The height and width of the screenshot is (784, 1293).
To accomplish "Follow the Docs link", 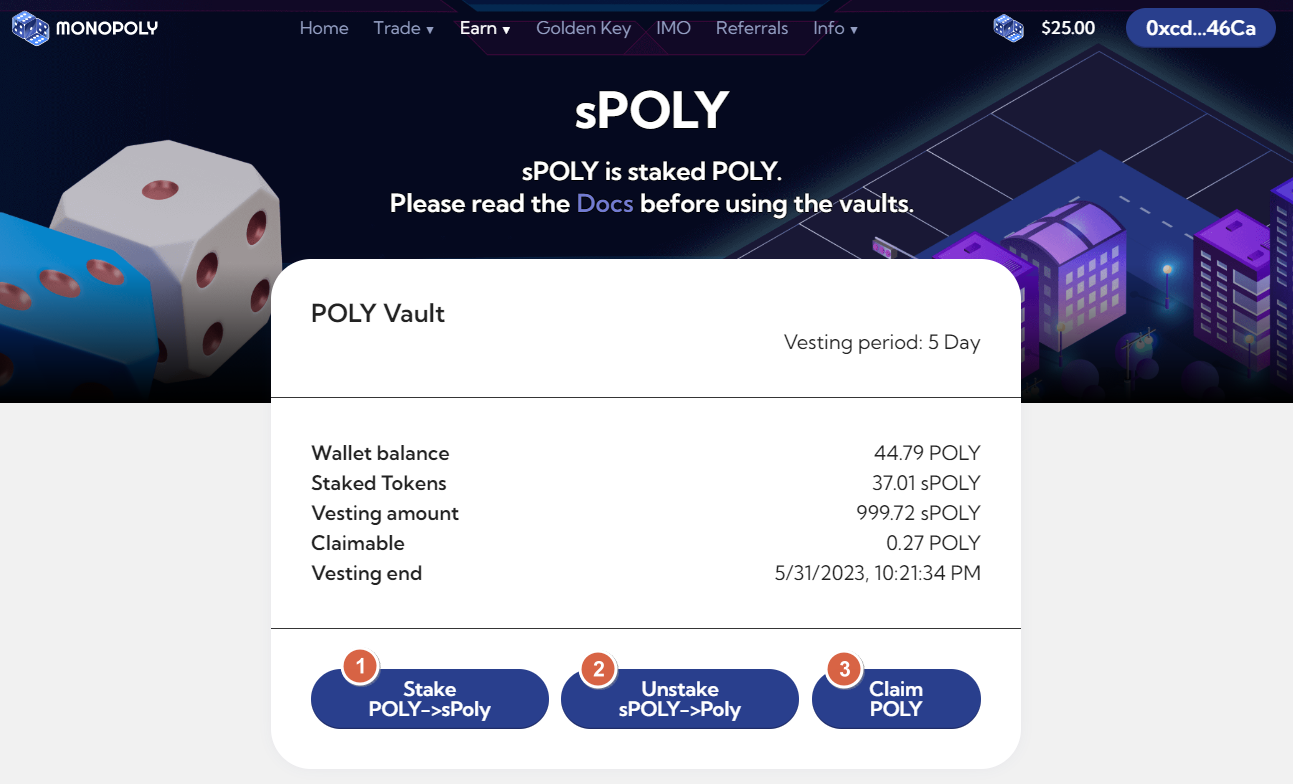I will [605, 204].
